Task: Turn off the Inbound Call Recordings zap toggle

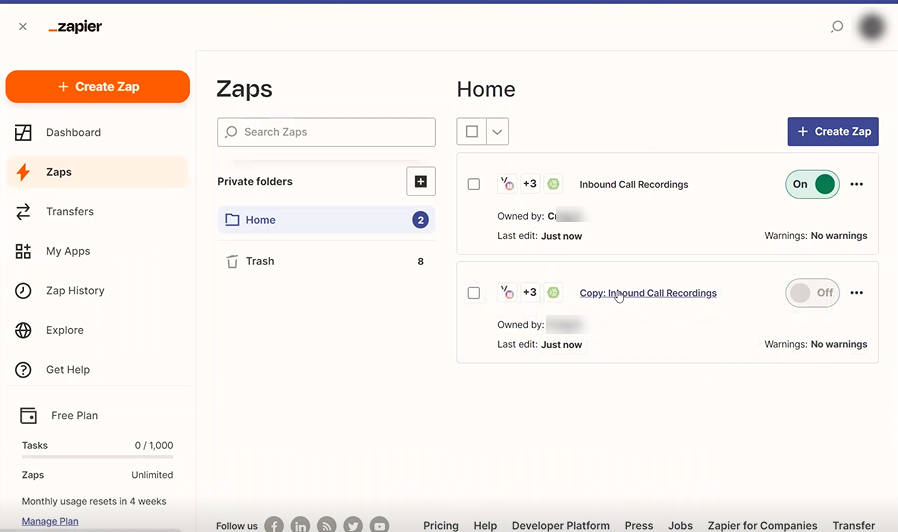Action: pyautogui.click(x=812, y=184)
